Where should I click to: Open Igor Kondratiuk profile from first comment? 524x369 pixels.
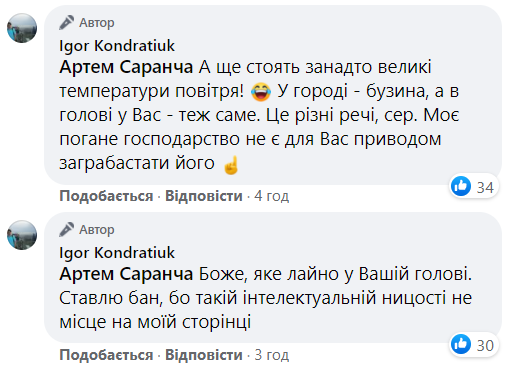117,46
